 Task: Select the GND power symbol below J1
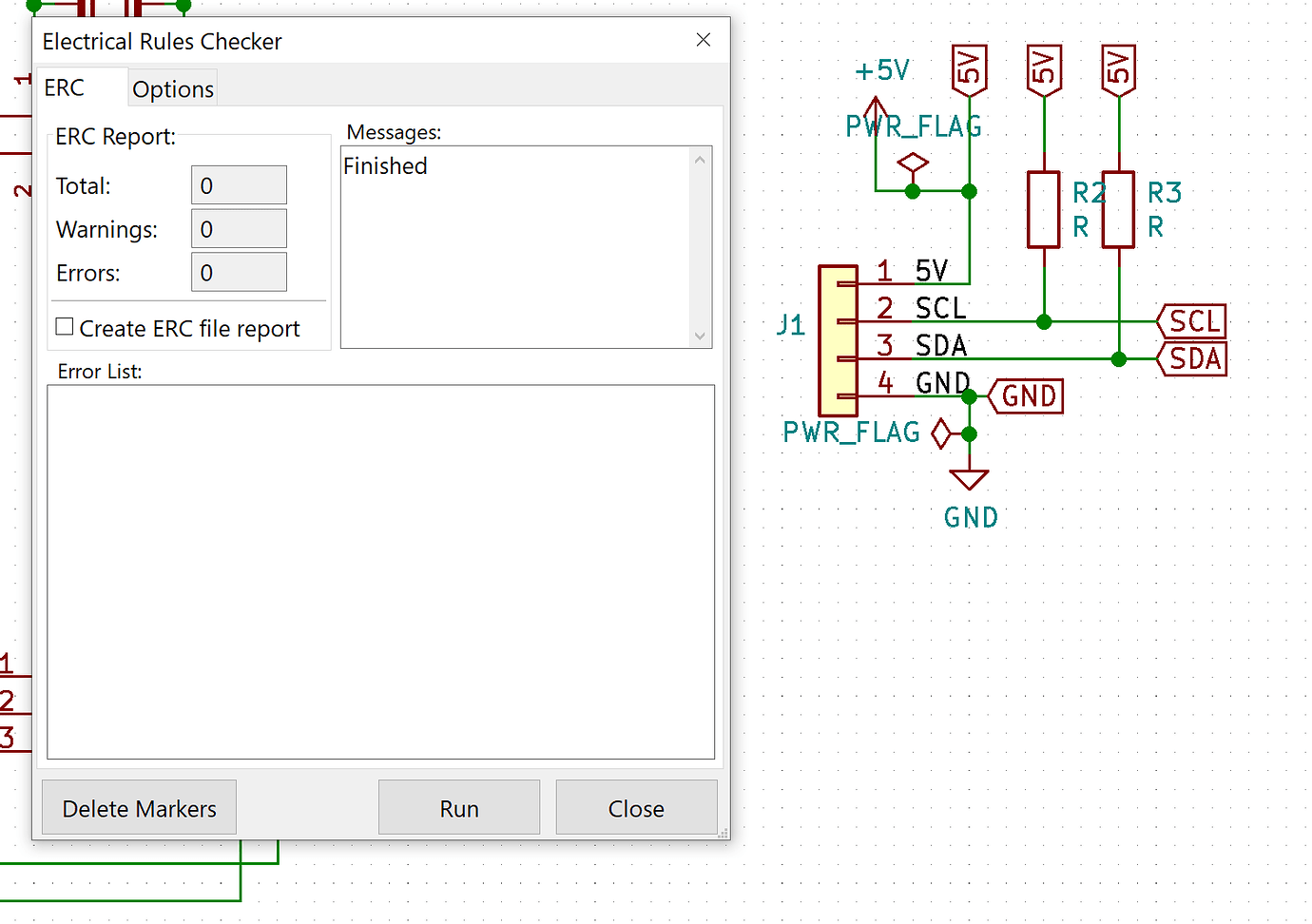969,475
